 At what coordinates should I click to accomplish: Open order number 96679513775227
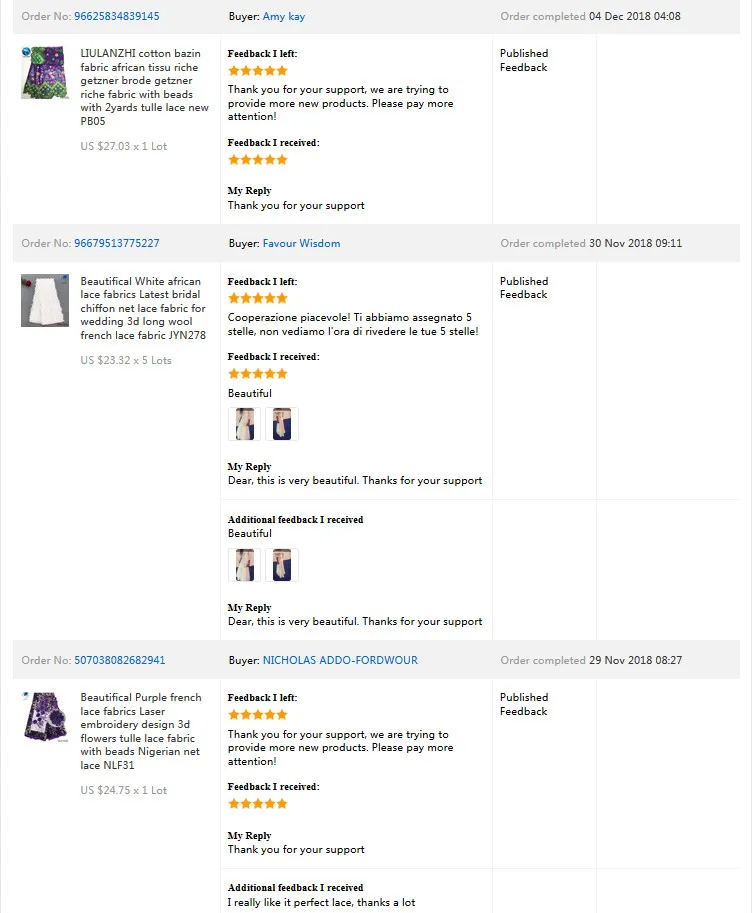pos(116,243)
